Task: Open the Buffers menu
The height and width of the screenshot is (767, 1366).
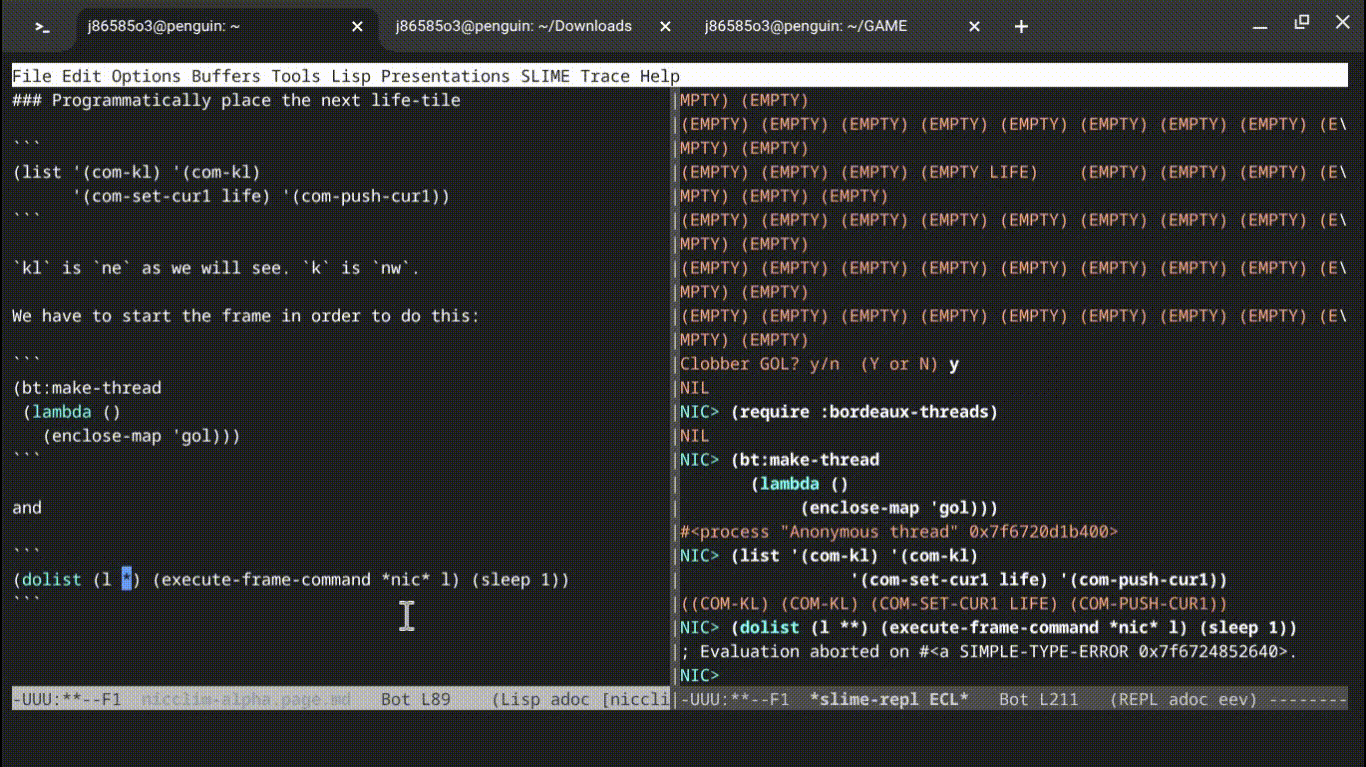Action: coord(226,76)
